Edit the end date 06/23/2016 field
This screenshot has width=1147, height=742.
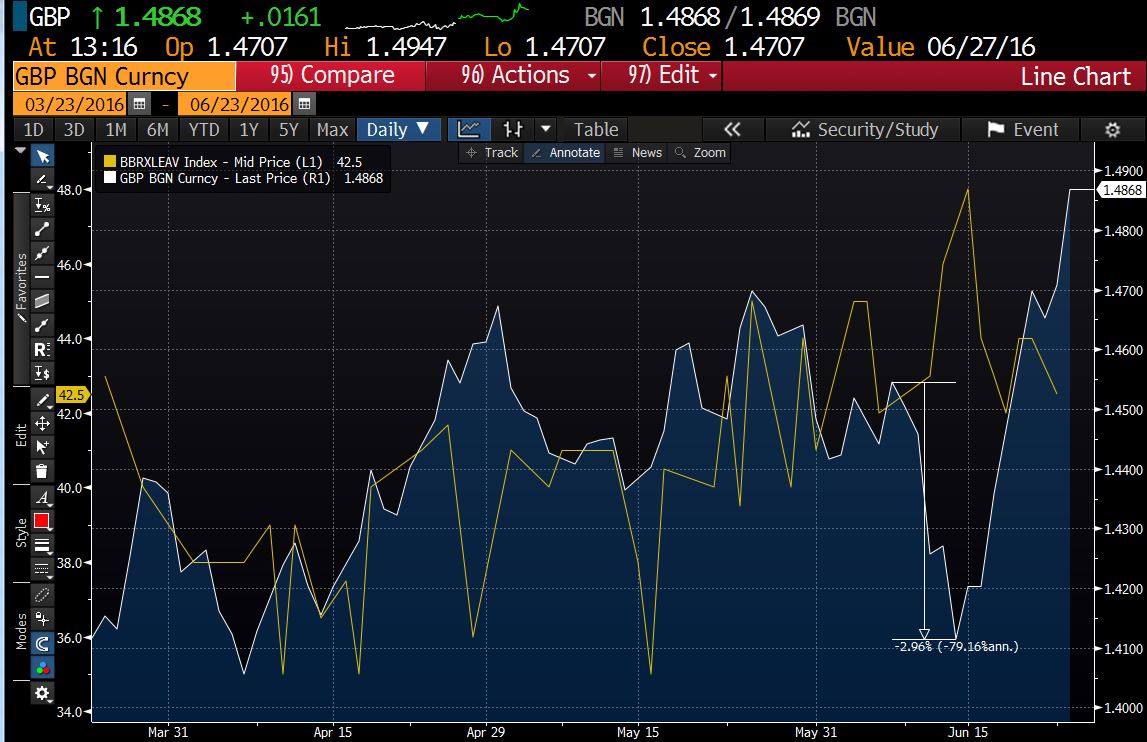pyautogui.click(x=236, y=104)
